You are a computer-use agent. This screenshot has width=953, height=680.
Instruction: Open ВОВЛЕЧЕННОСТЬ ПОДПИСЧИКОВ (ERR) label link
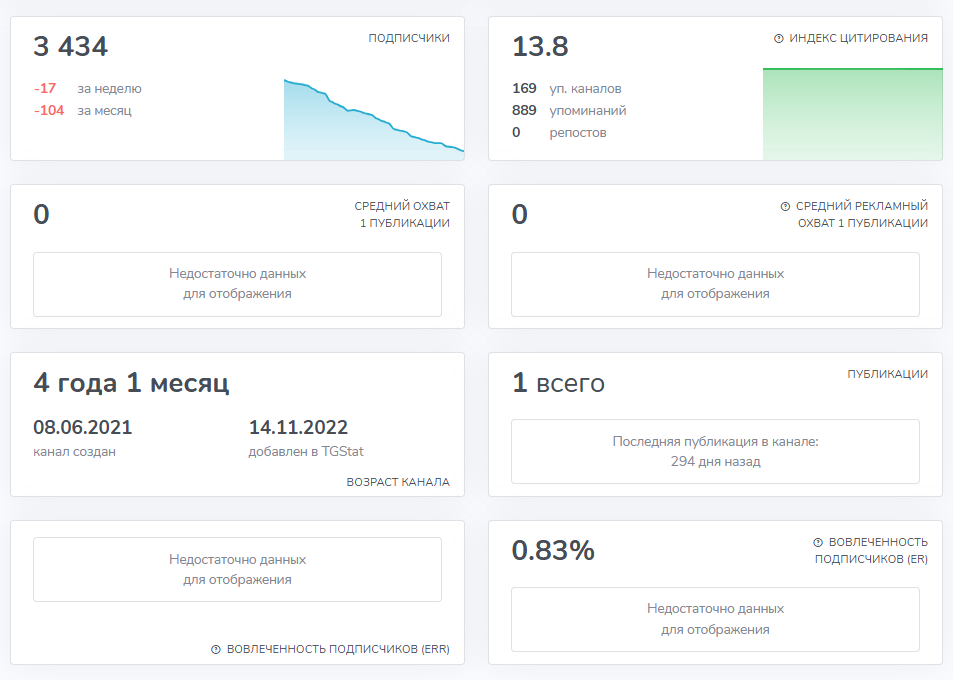pyautogui.click(x=338, y=649)
